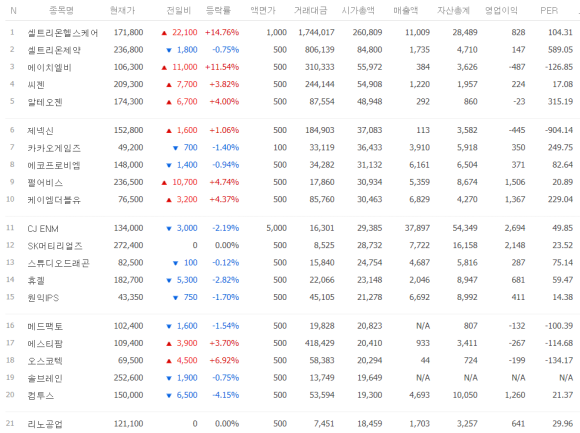Viewport: 580px width, 433px height.
Task: Click the 43,350 current price
Action: [x=131, y=297]
